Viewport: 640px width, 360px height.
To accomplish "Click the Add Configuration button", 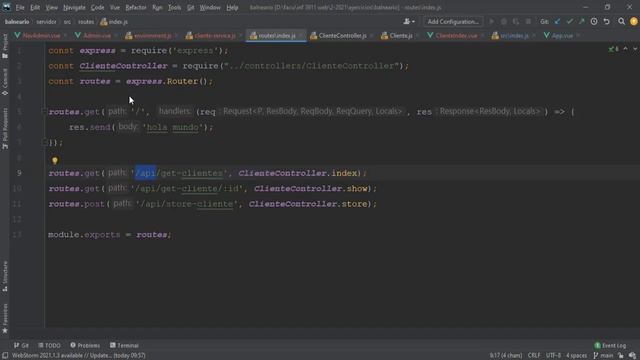I will (x=453, y=22).
